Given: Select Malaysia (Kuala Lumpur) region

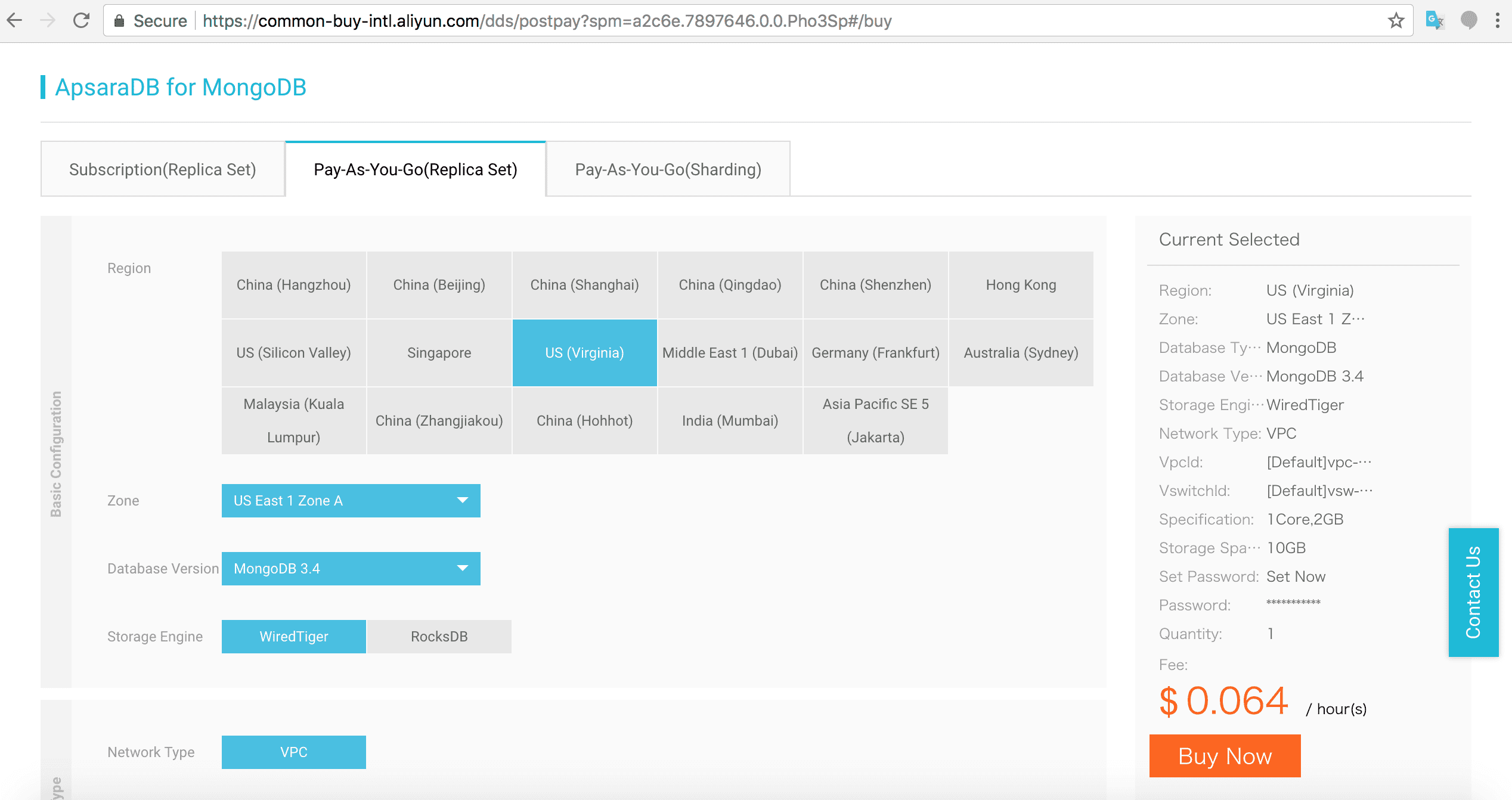Looking at the screenshot, I should coord(294,421).
